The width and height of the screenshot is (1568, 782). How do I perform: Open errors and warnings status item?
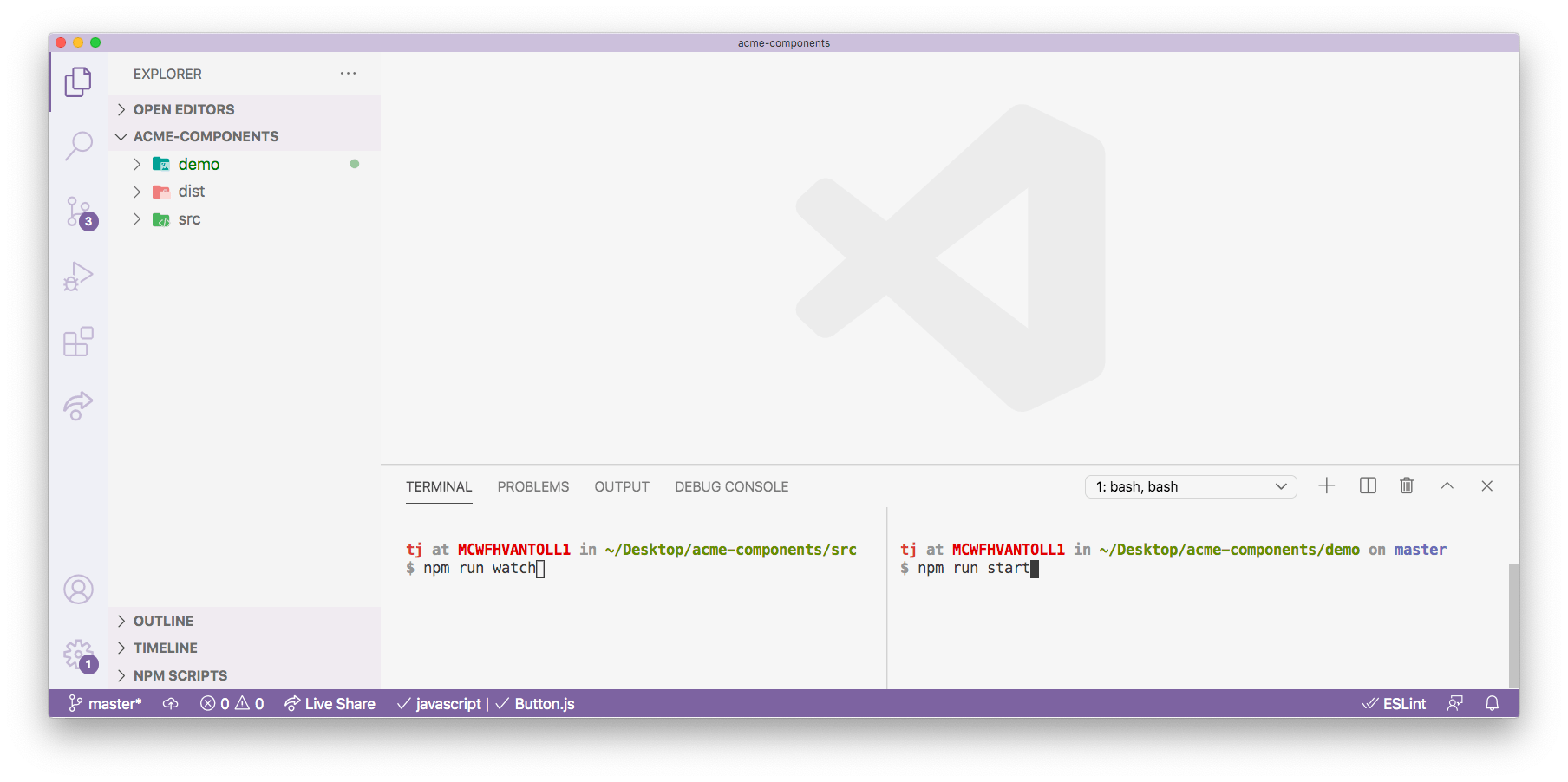(232, 704)
